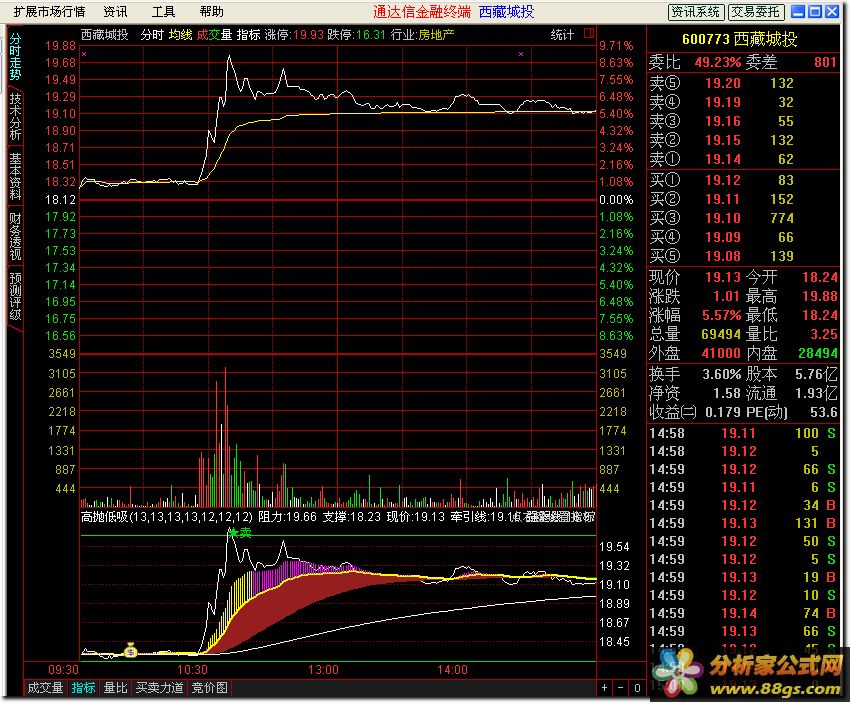Click the 14:59 trade at 19.14 volume 74
Viewport: 852px width, 704px height.
click(x=743, y=613)
